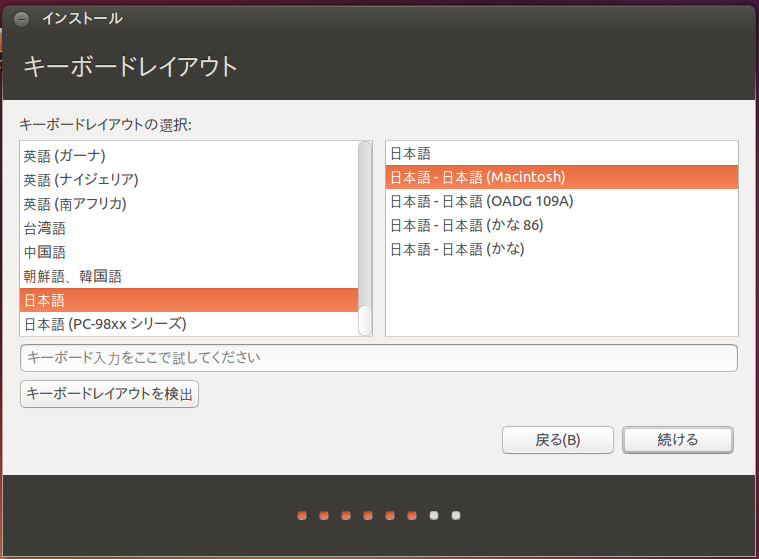Viewport: 759px width, 559px height.
Task: Focus the keyboard test input field
Action: [x=379, y=358]
